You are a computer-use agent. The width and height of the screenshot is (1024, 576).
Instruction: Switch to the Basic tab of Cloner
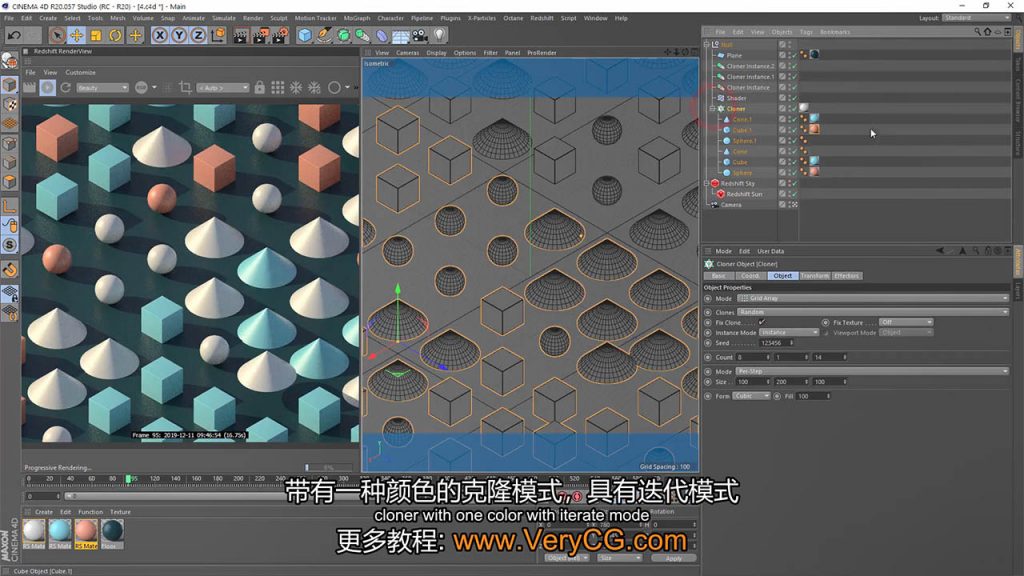[718, 276]
